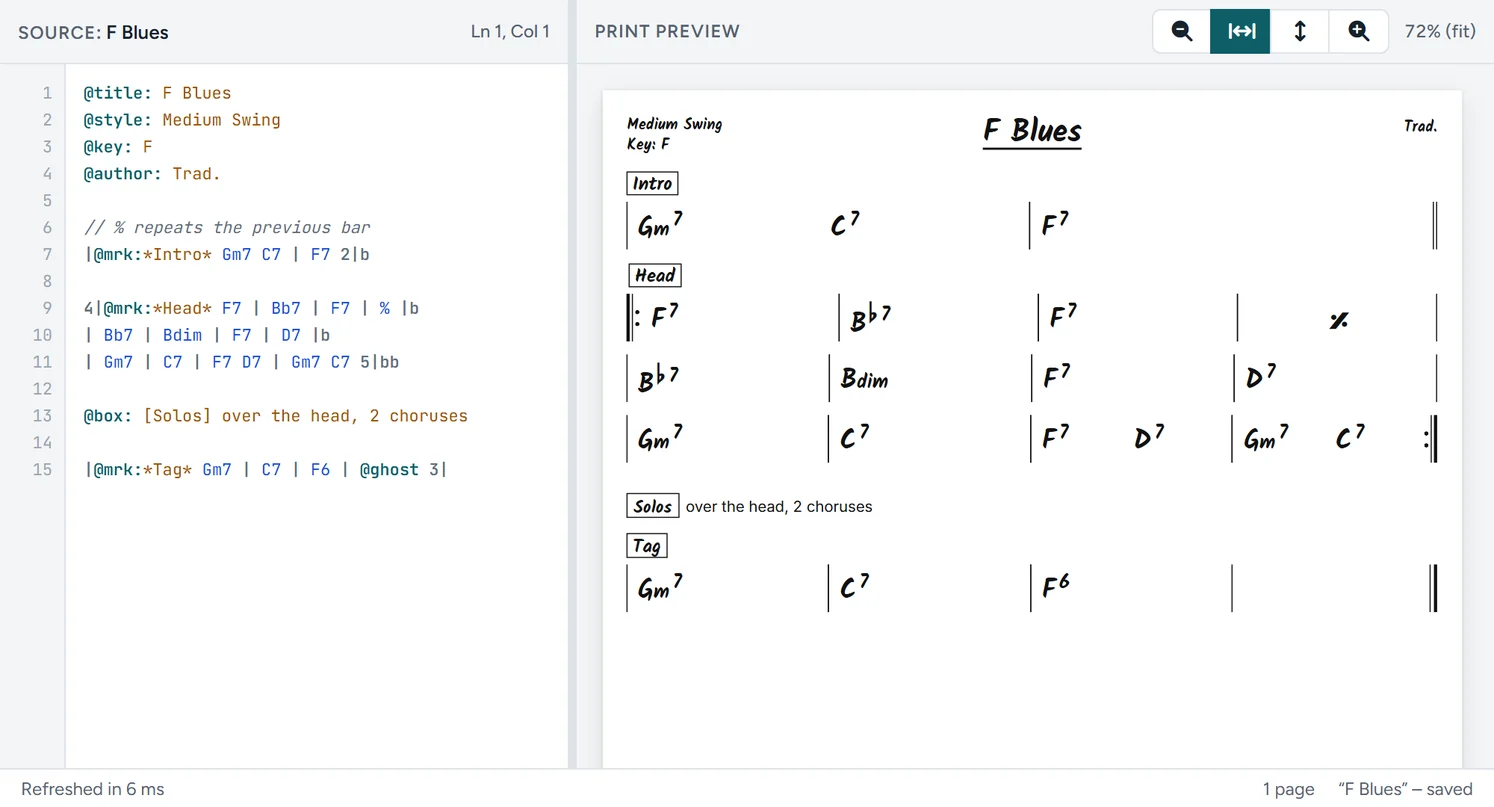Screen dimensions: 1494x807
Task: Click the F Blues title in preview
Action: point(1032,131)
